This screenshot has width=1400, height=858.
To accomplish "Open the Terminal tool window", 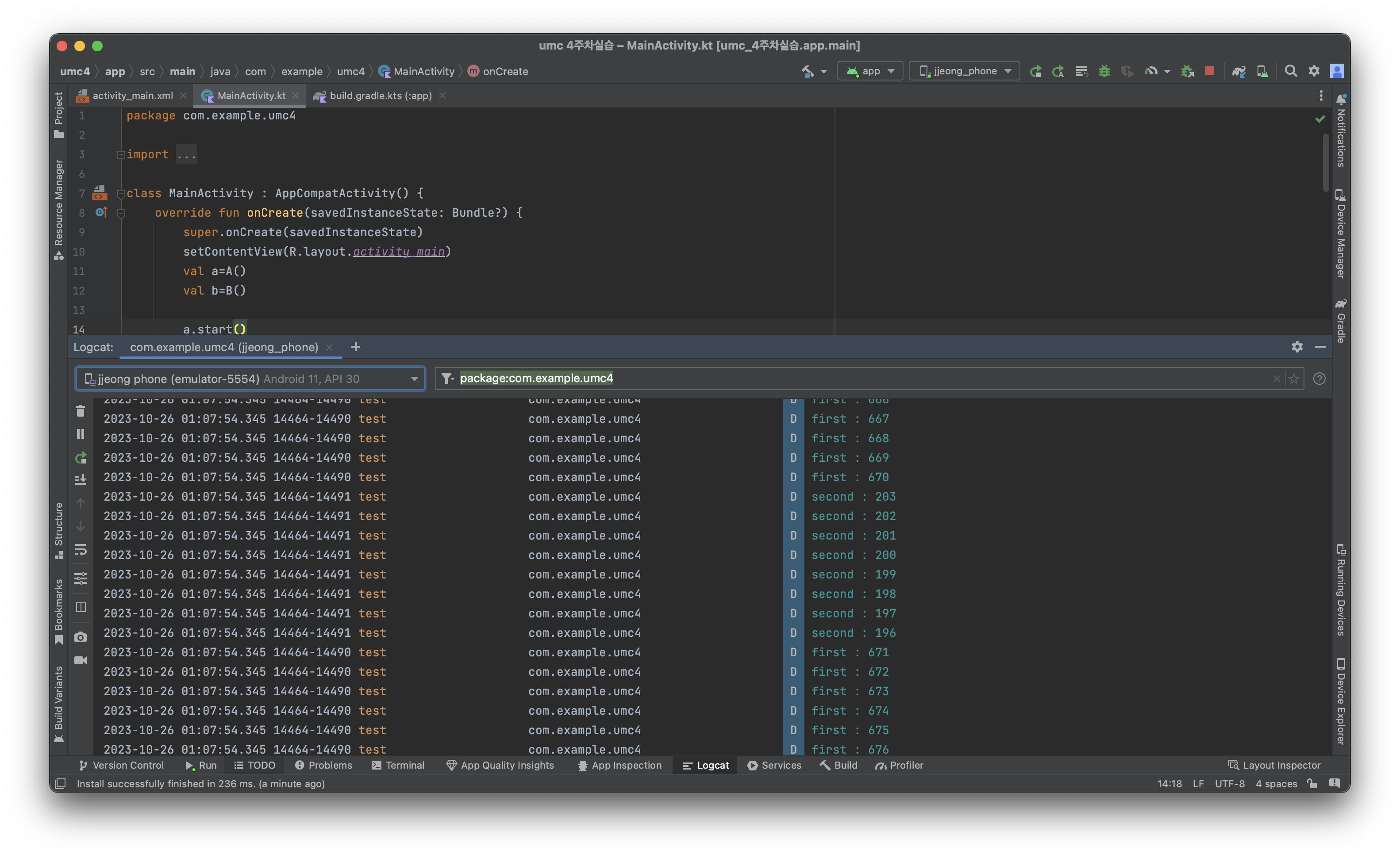I will click(398, 765).
